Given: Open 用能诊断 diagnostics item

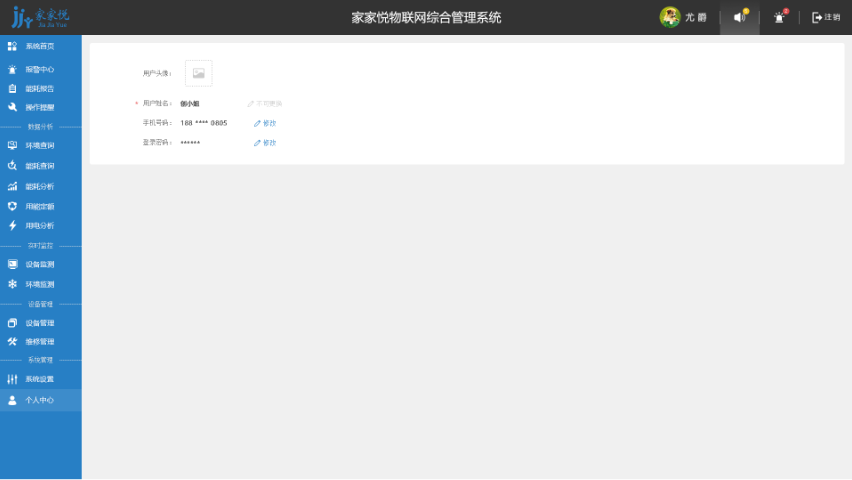Looking at the screenshot, I should (x=40, y=206).
